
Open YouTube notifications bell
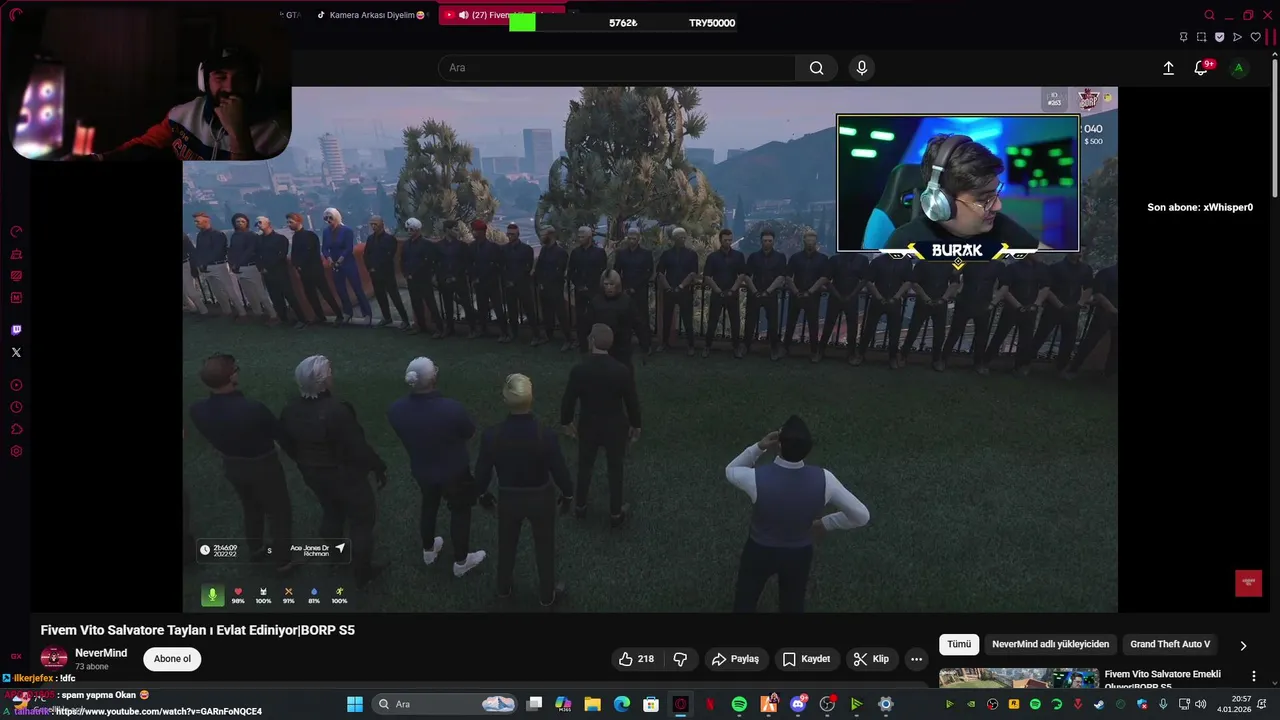click(x=1201, y=68)
